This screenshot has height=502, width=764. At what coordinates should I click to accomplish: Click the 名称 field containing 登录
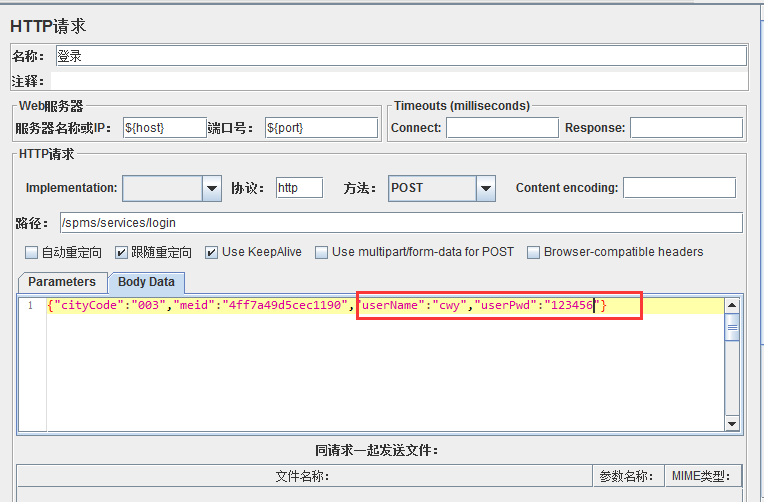click(x=401, y=56)
